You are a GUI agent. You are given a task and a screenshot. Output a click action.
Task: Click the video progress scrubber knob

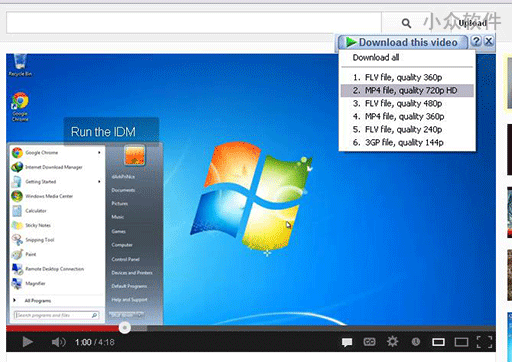coord(125,328)
